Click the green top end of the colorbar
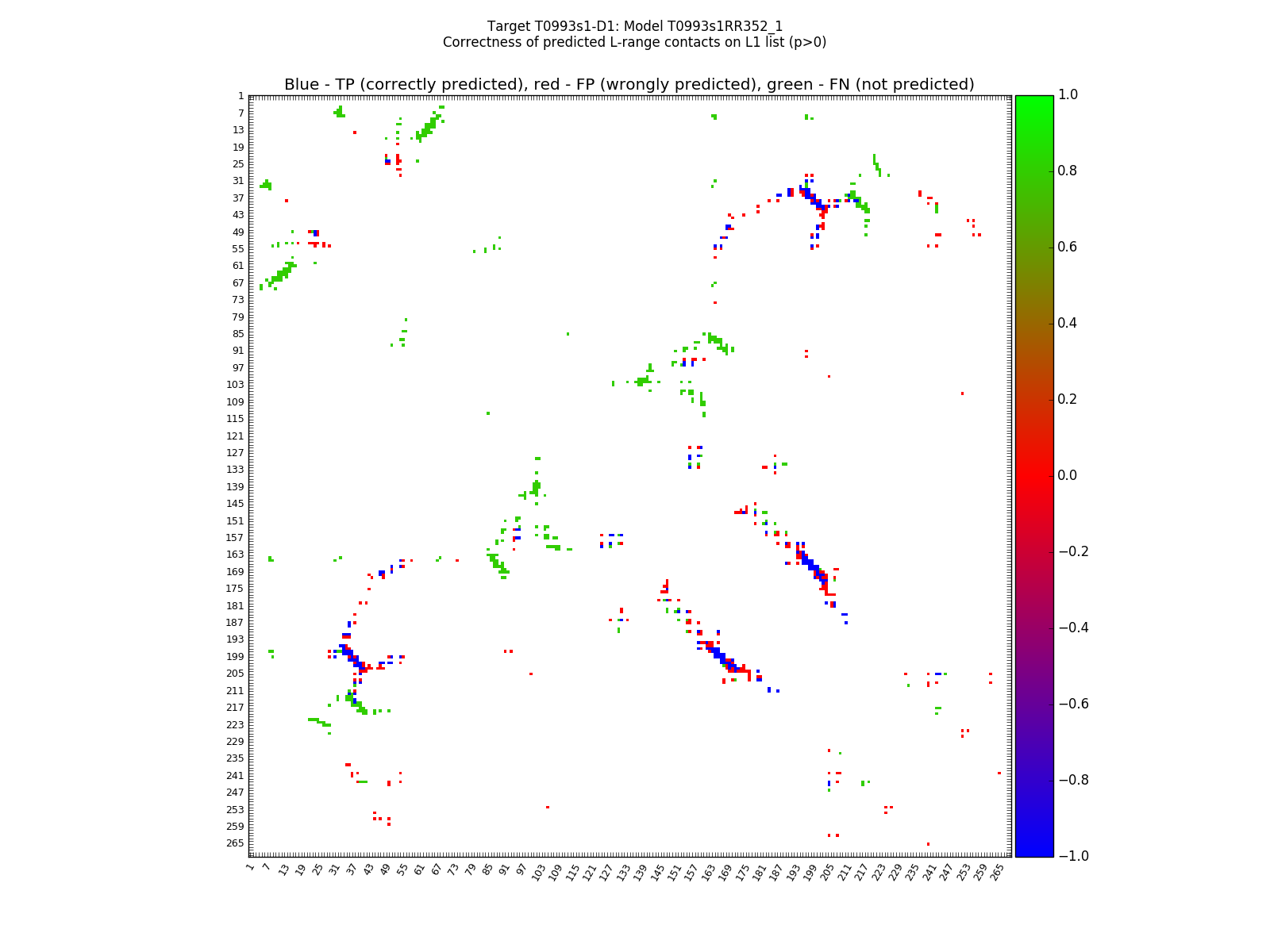Viewport: 1270px width, 952px height. click(1033, 100)
